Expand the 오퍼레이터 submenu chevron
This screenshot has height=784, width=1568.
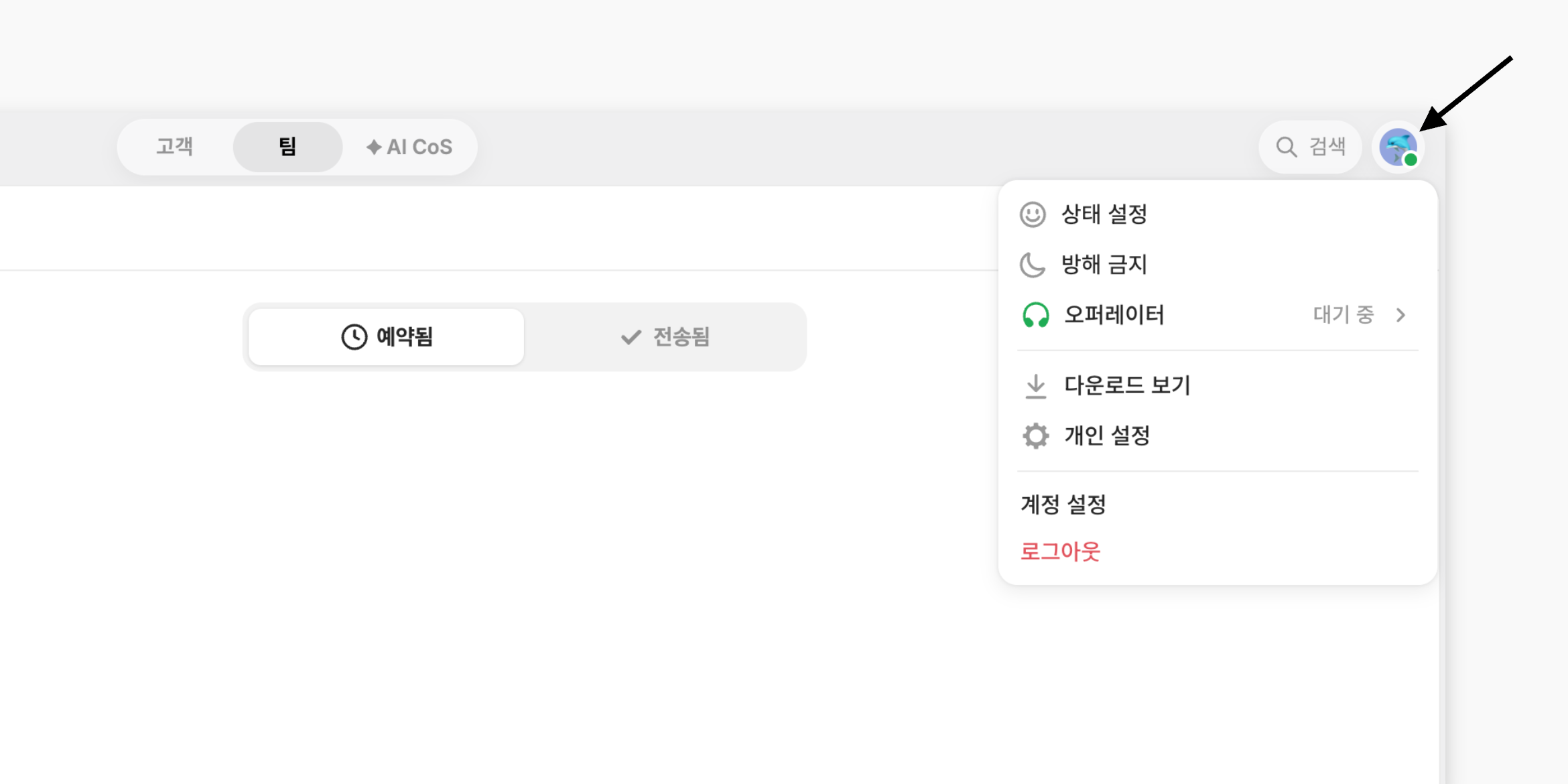point(1400,315)
